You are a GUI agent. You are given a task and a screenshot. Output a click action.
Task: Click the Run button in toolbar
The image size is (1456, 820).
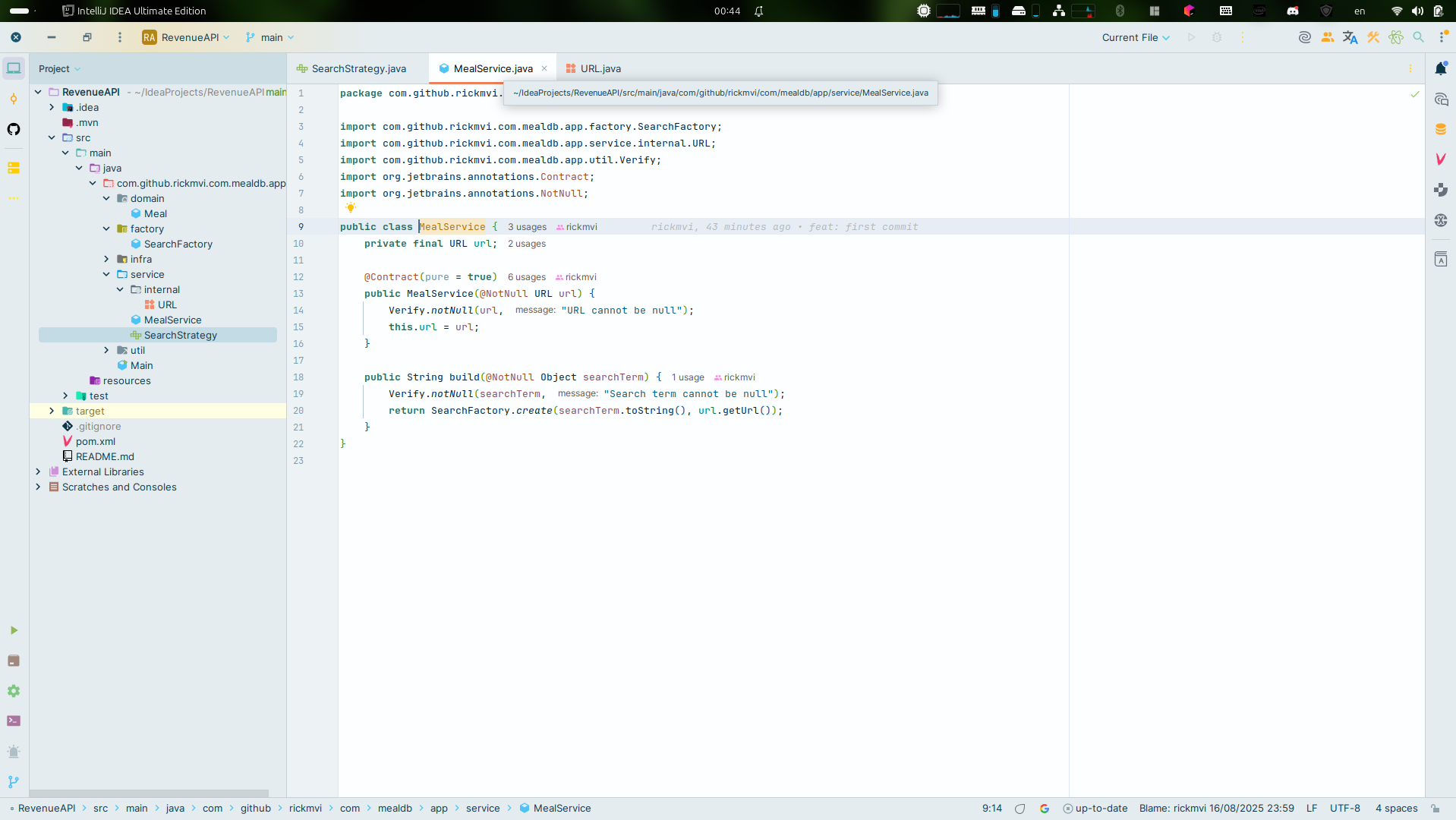pyautogui.click(x=1191, y=37)
